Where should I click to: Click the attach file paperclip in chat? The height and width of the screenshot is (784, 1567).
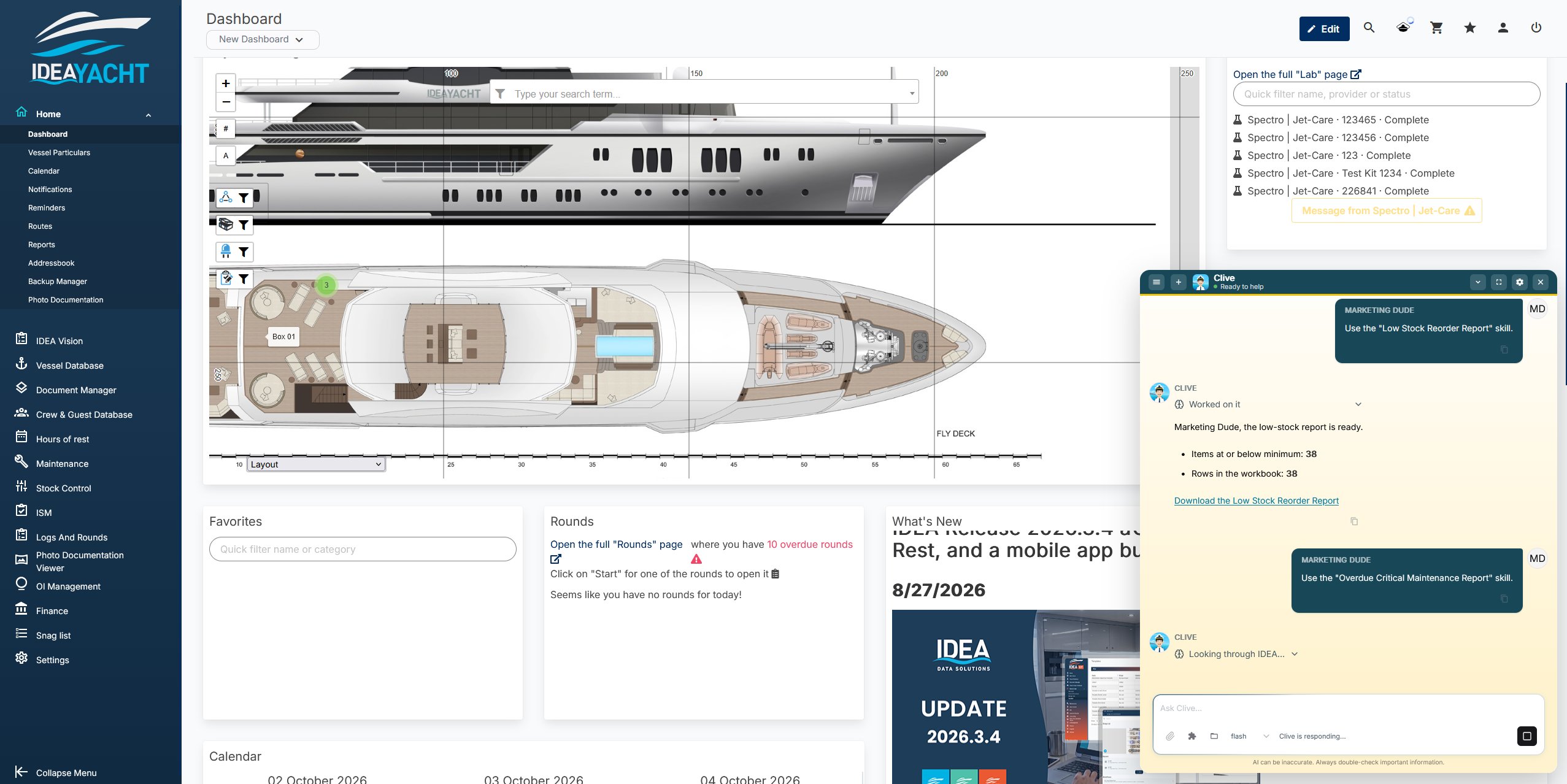[1170, 736]
